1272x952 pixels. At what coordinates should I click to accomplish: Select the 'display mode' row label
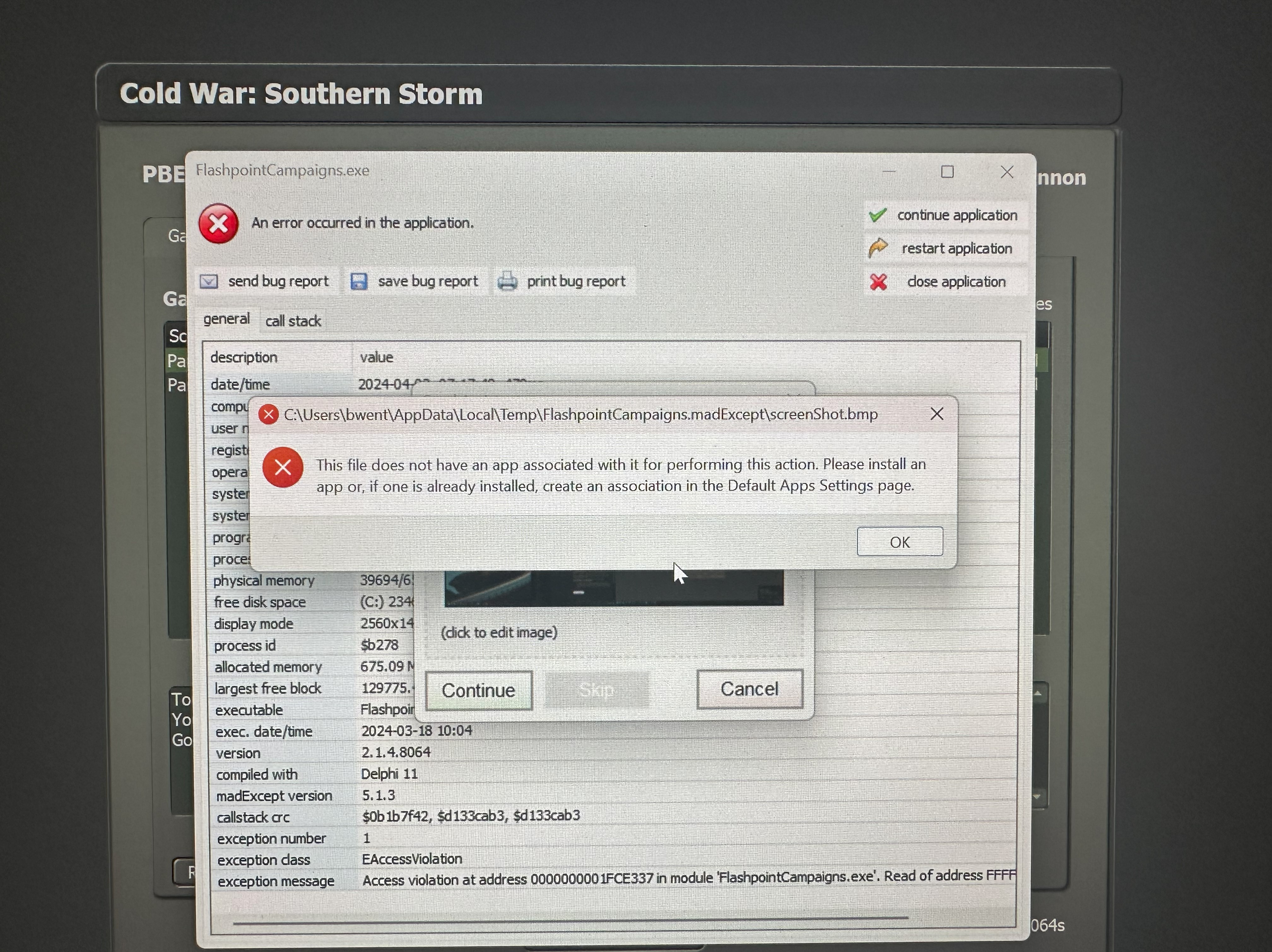tap(254, 624)
